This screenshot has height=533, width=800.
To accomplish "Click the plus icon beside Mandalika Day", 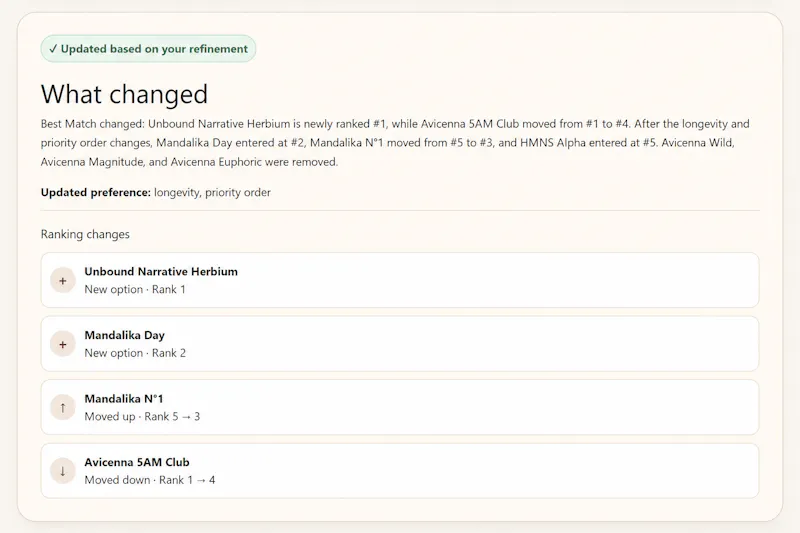I will pos(63,344).
